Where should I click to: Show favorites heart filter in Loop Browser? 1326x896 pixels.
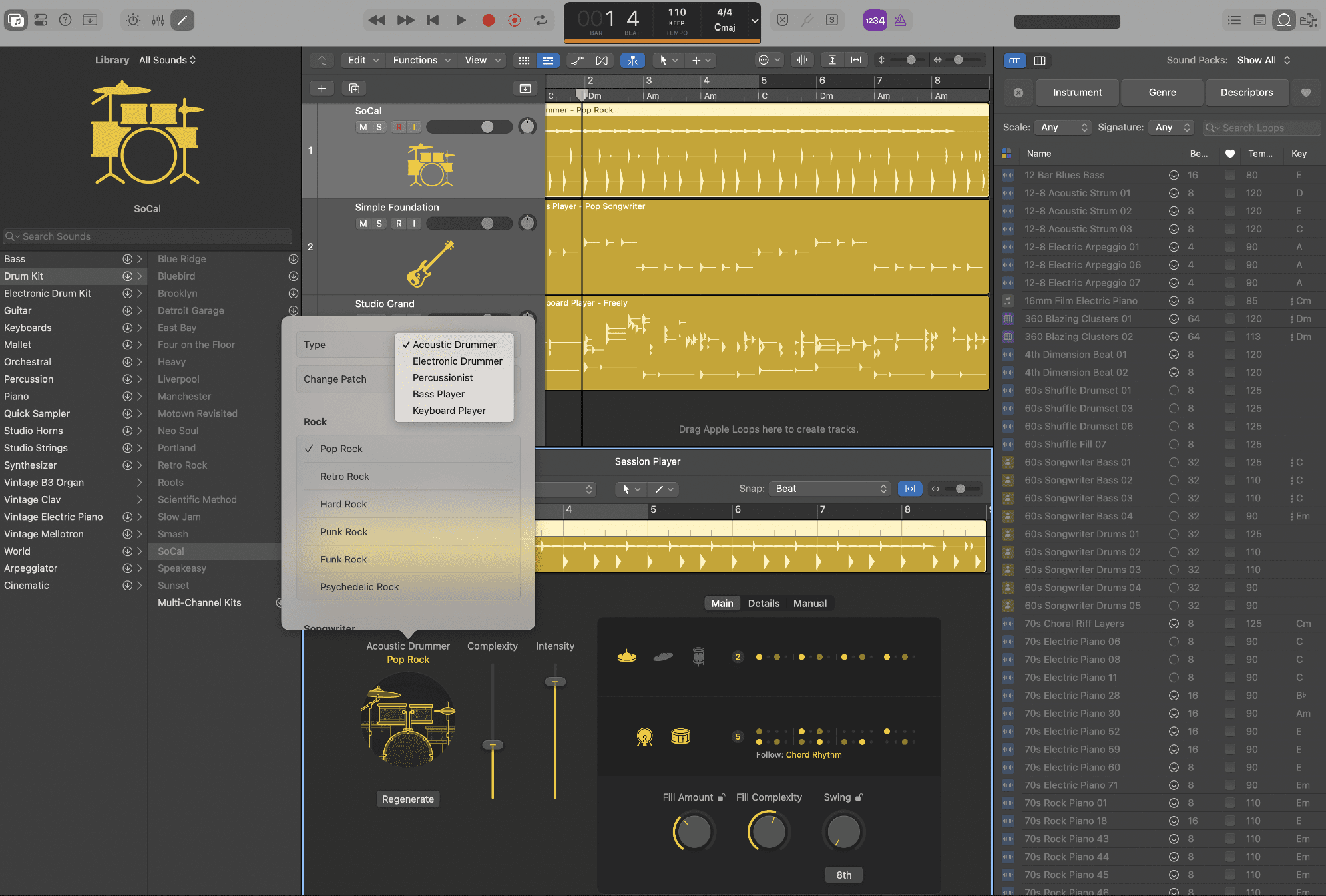coord(1306,93)
